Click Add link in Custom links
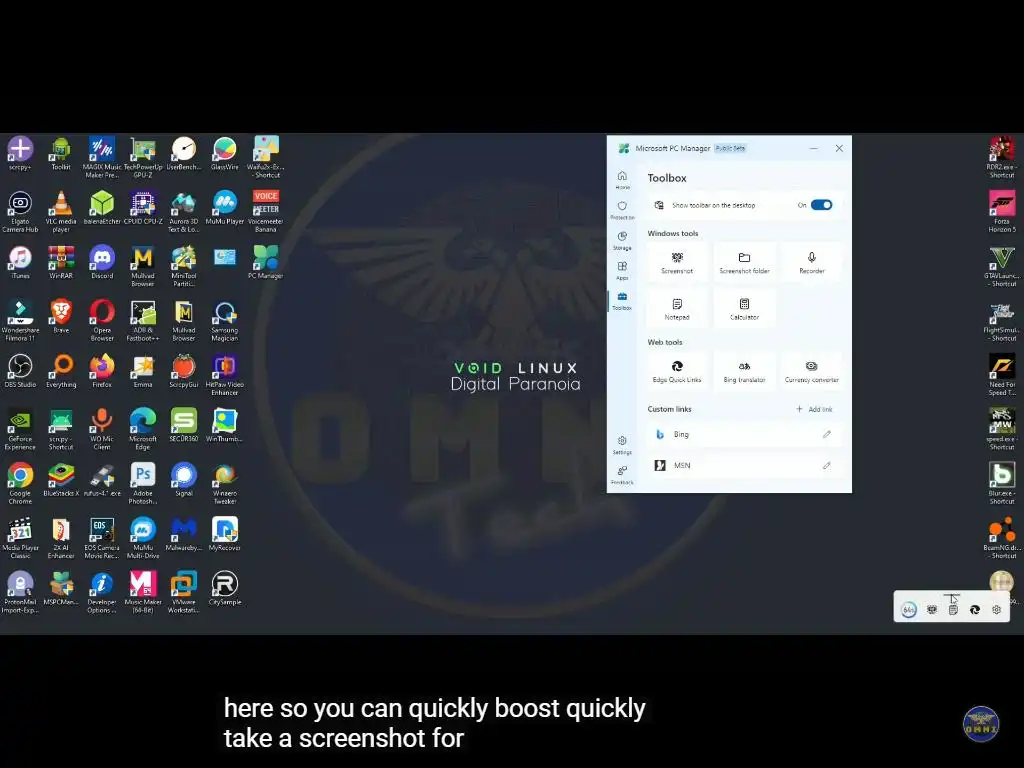This screenshot has width=1024, height=768. tap(814, 409)
